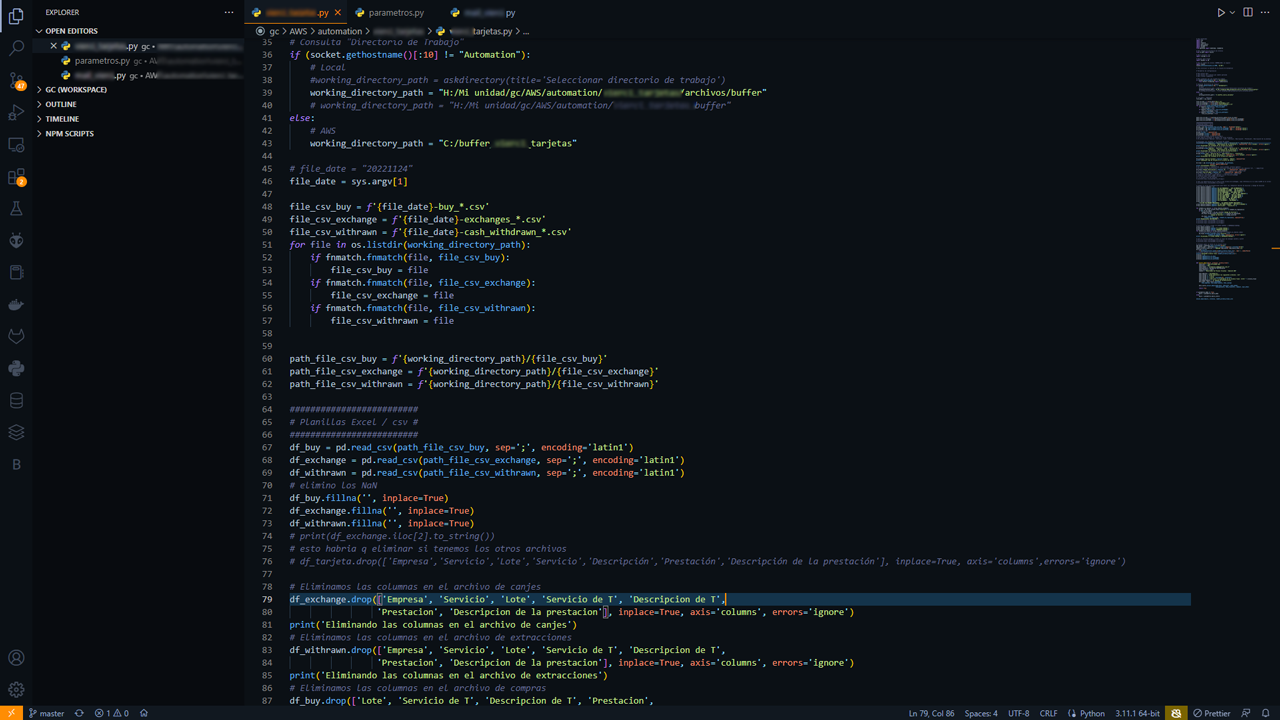1280x720 pixels.
Task: Open run options dropdown next to play button
Action: point(1232,13)
